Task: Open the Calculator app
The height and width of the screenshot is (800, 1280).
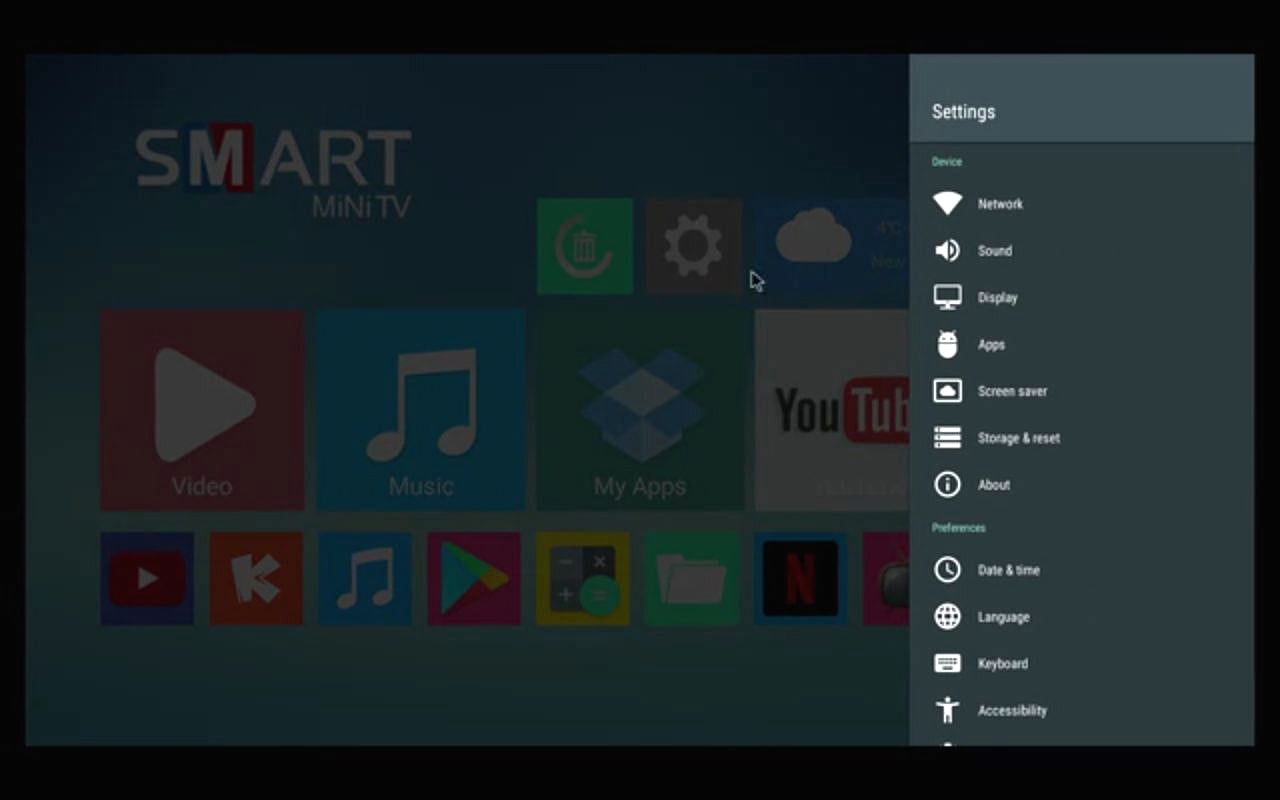Action: [582, 578]
